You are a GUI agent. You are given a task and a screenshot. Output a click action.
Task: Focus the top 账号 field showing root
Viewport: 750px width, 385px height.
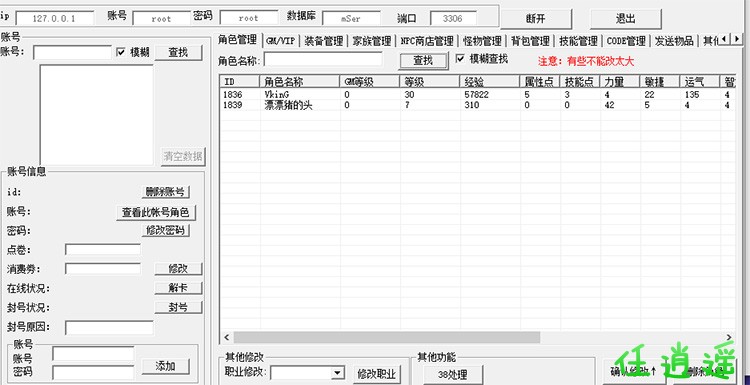(x=161, y=19)
